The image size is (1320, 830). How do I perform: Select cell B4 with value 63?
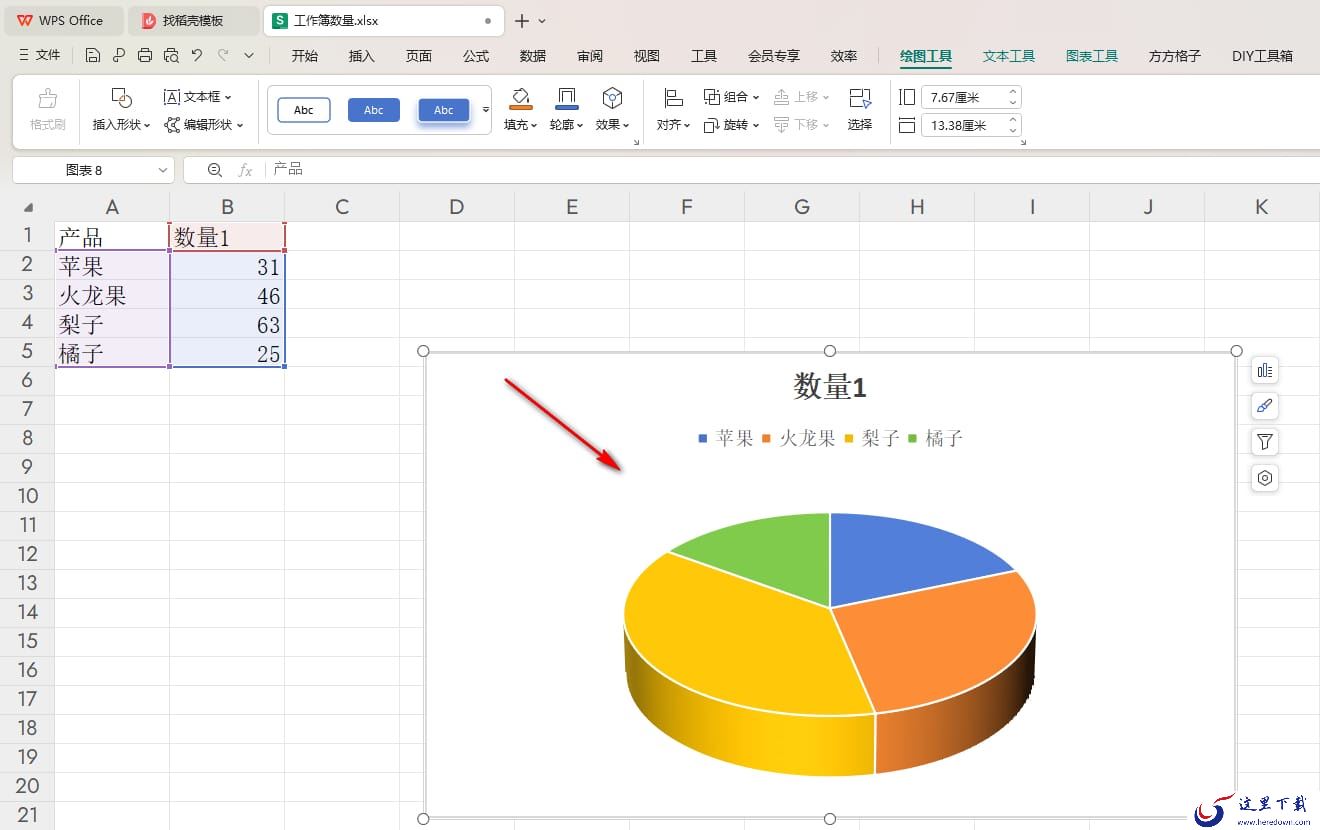(x=227, y=324)
